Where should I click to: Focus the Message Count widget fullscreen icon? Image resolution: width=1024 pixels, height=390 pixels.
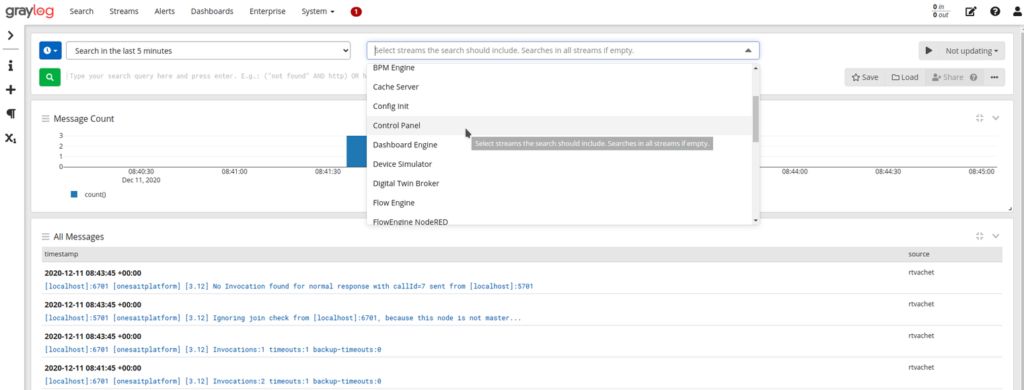[979, 118]
